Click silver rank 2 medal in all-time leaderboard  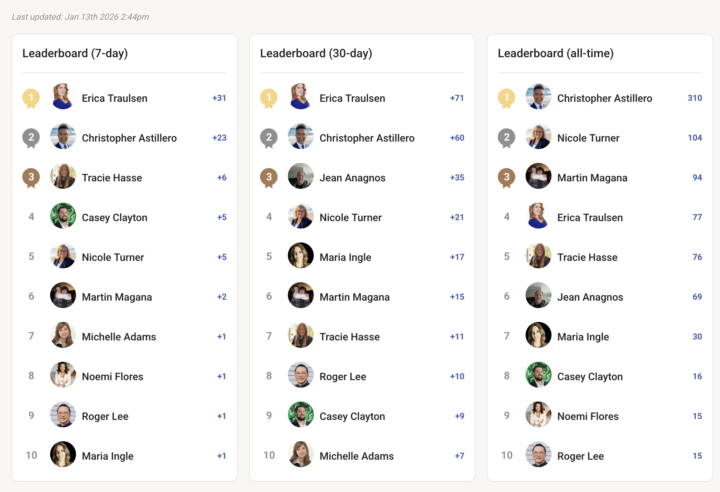point(506,138)
